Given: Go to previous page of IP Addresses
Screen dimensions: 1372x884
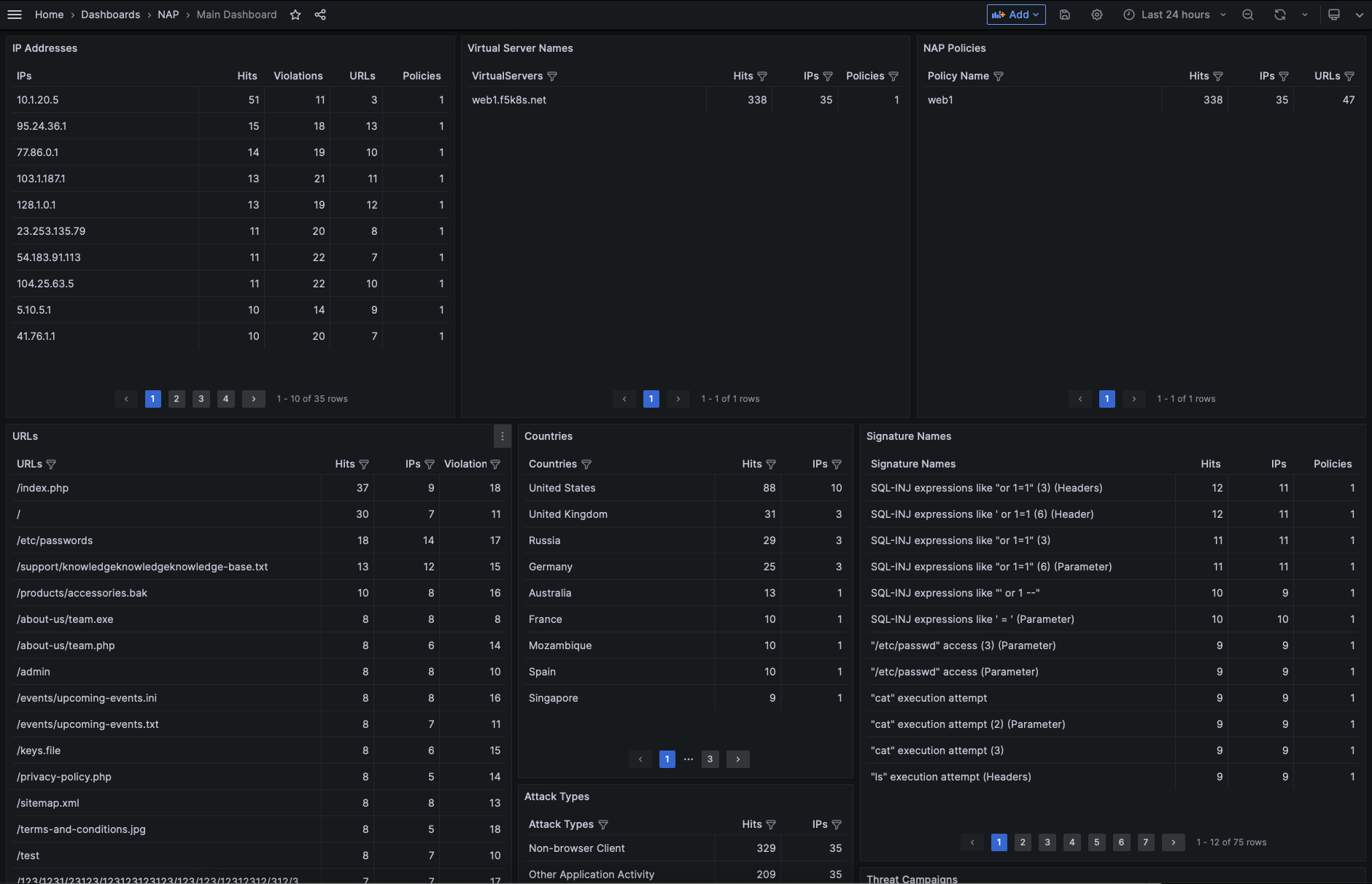Looking at the screenshot, I should click(126, 399).
